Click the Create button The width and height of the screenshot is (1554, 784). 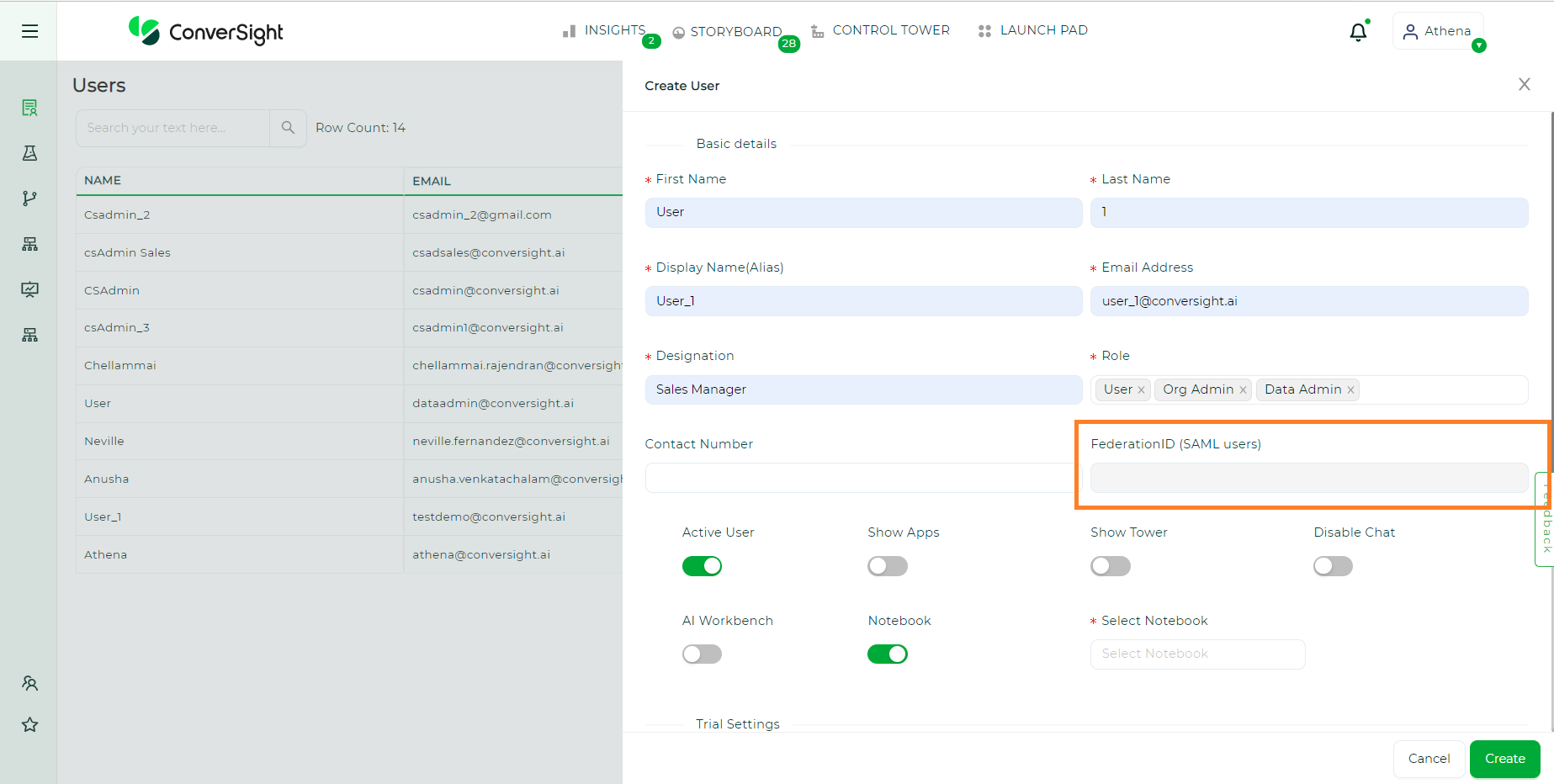coord(1504,759)
